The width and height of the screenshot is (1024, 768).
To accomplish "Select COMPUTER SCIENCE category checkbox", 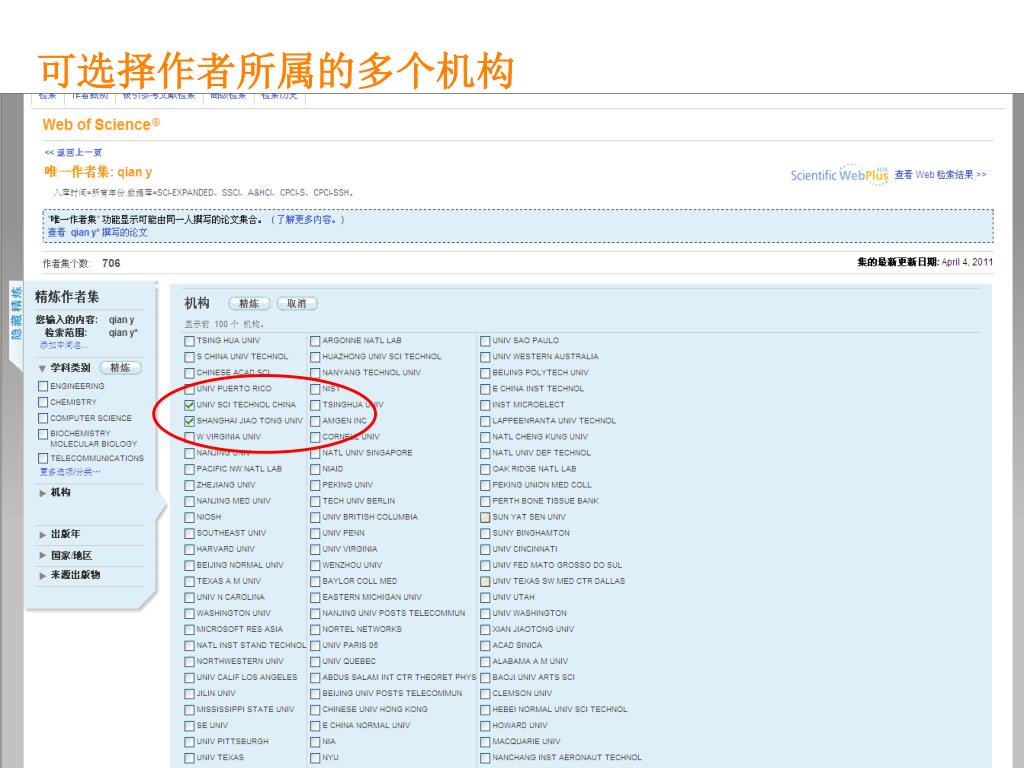I will [43, 419].
